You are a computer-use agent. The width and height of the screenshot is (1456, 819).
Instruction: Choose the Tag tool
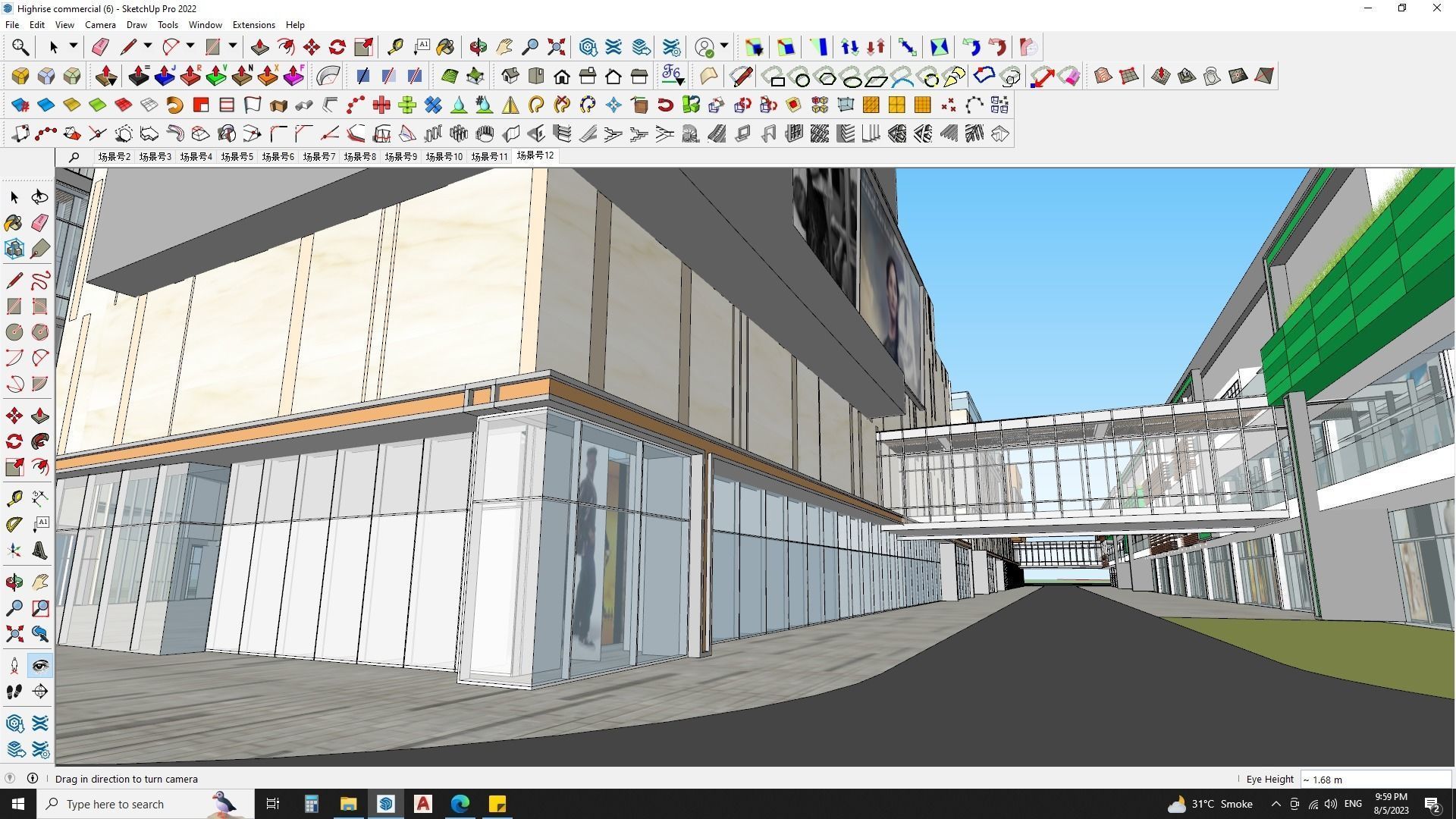40,249
